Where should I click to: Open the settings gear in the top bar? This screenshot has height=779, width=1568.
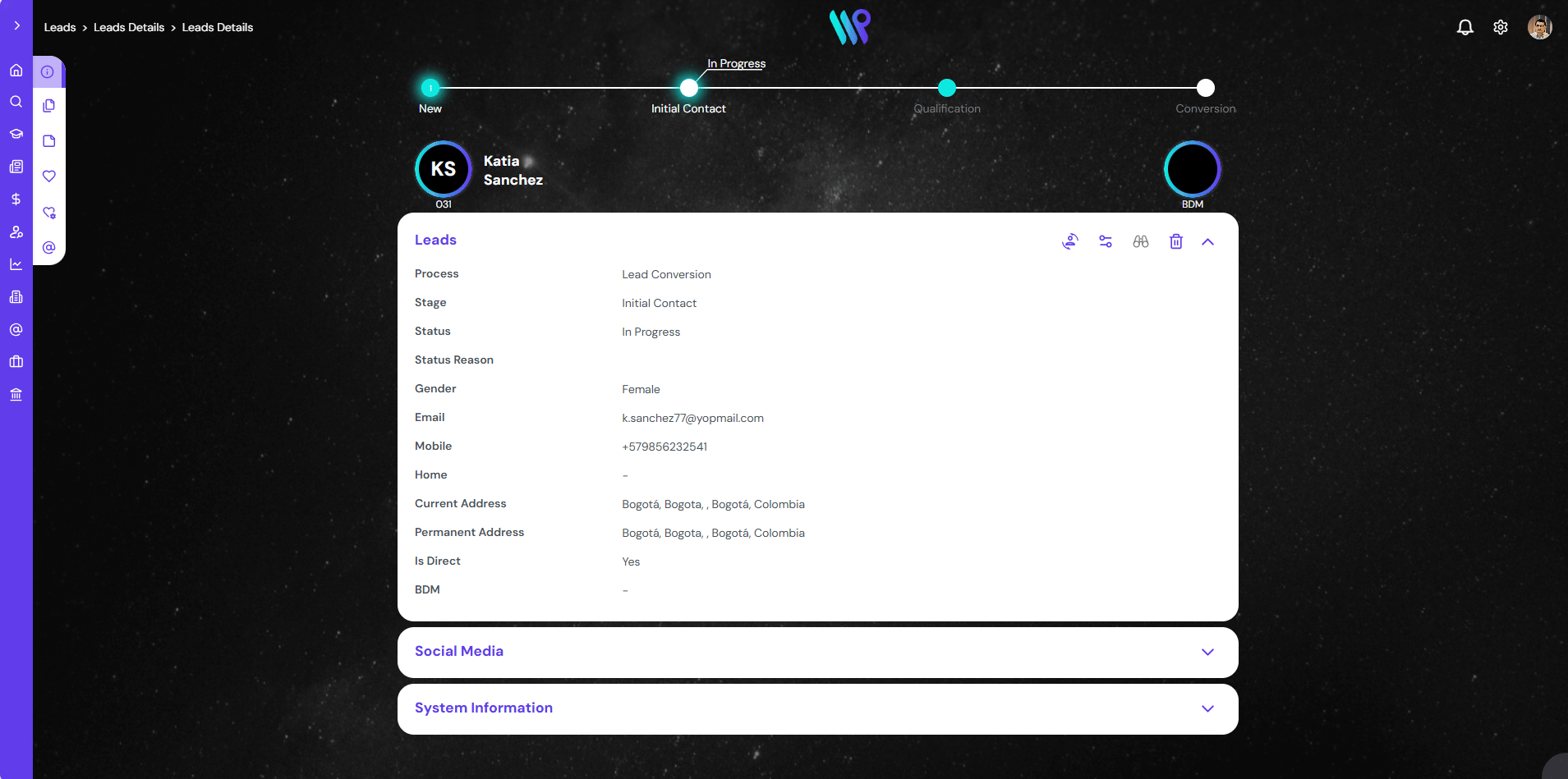(x=1500, y=27)
